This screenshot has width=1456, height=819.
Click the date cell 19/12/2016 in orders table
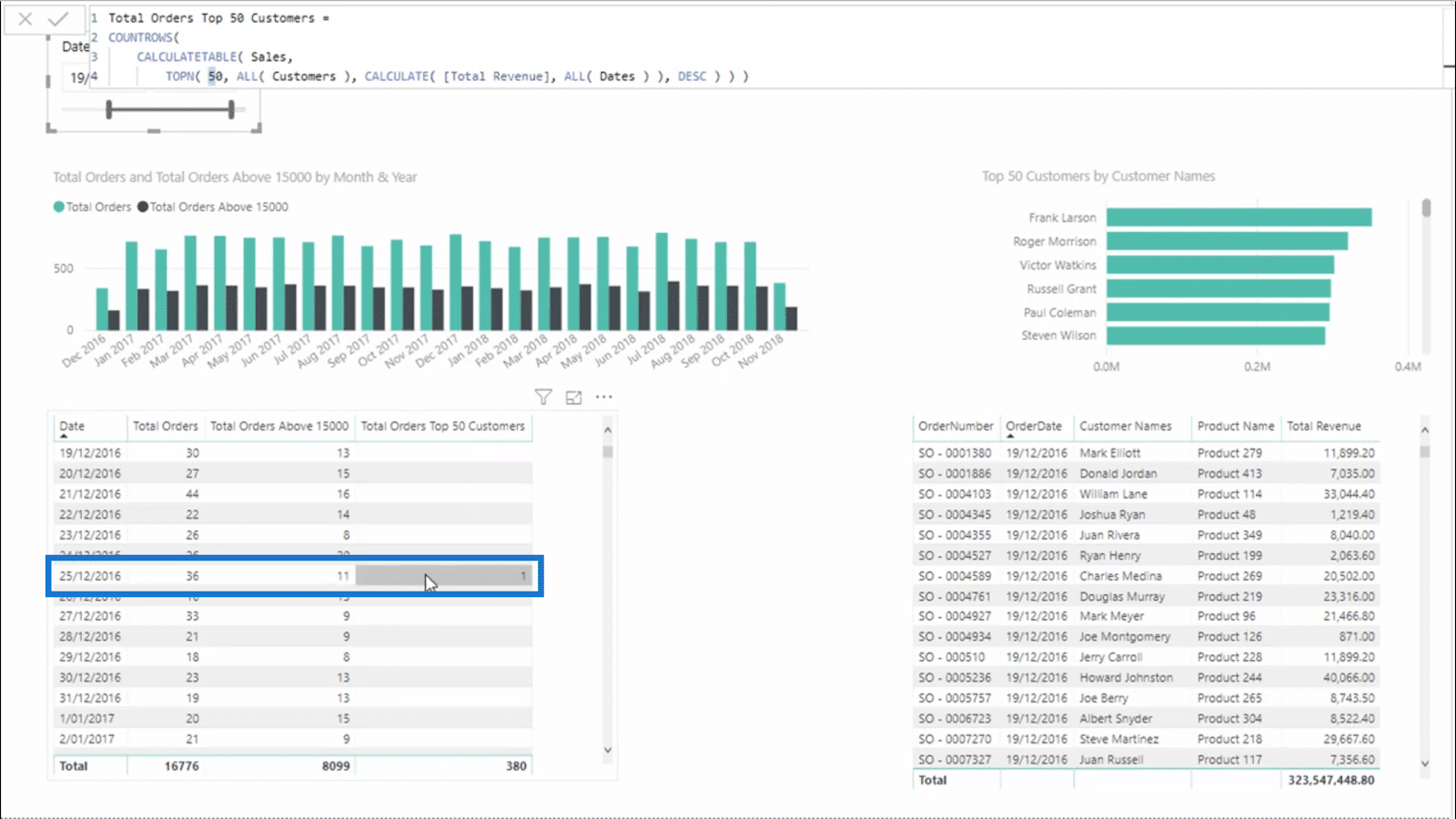pyautogui.click(x=90, y=452)
